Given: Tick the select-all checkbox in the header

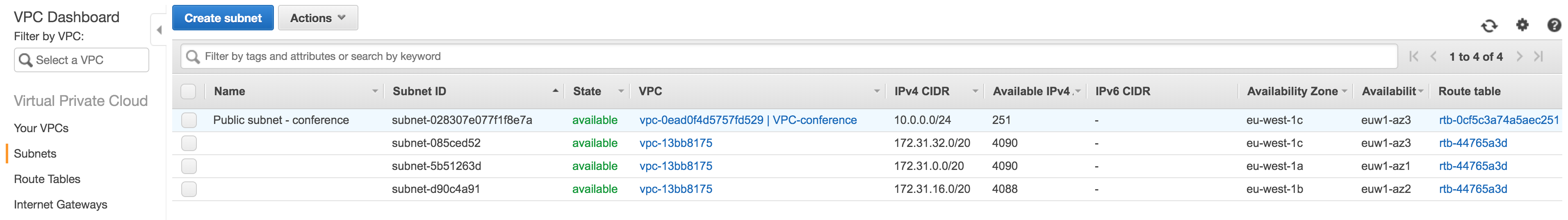Looking at the screenshot, I should pos(189,92).
